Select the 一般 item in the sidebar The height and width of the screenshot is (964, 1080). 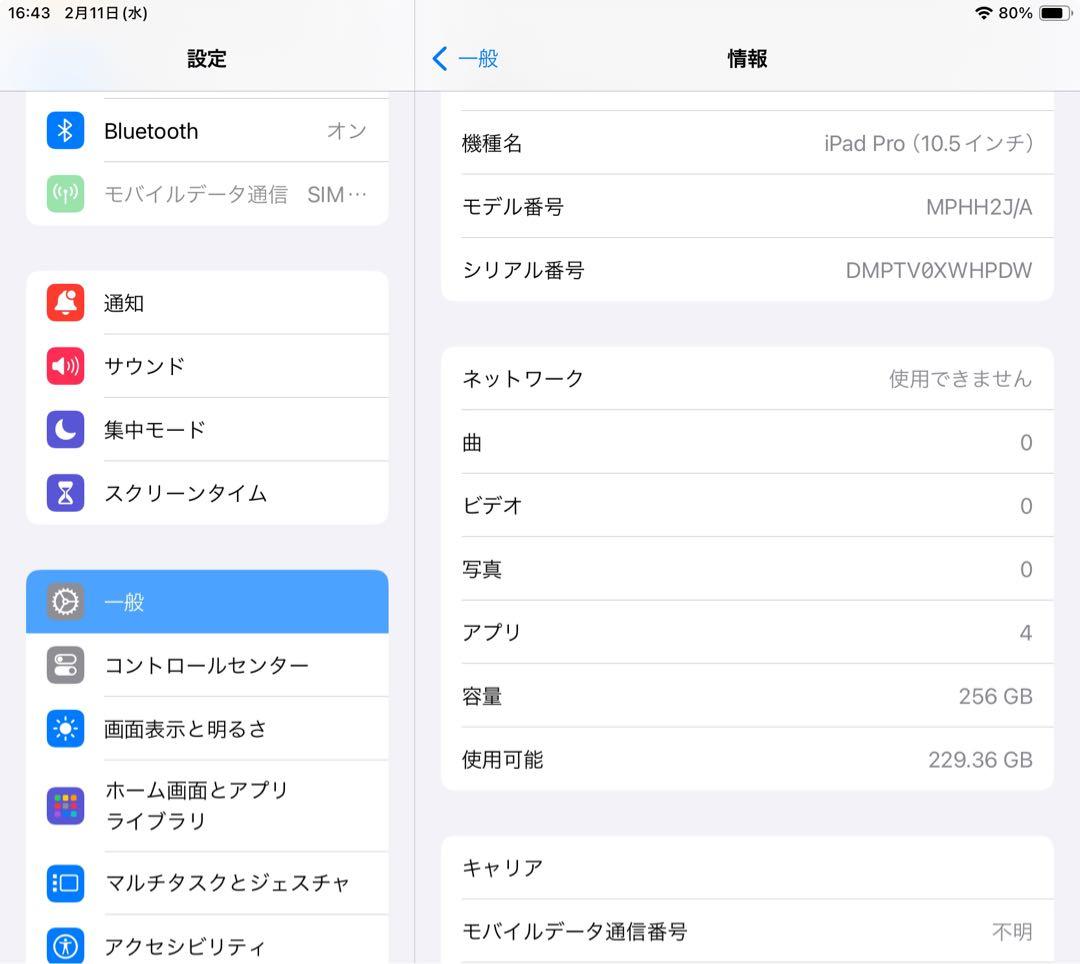[207, 602]
